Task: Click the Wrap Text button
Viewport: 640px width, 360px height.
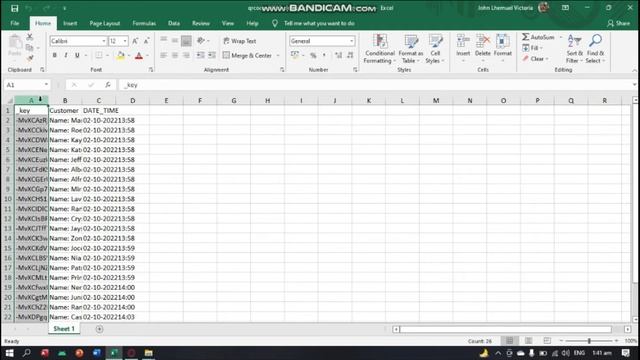Action: point(240,41)
